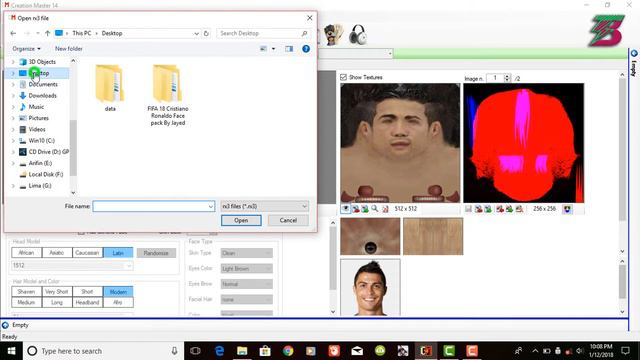Open the Eyes Color Light Brown dropdown
The width and height of the screenshot is (640, 360).
pyautogui.click(x=247, y=269)
